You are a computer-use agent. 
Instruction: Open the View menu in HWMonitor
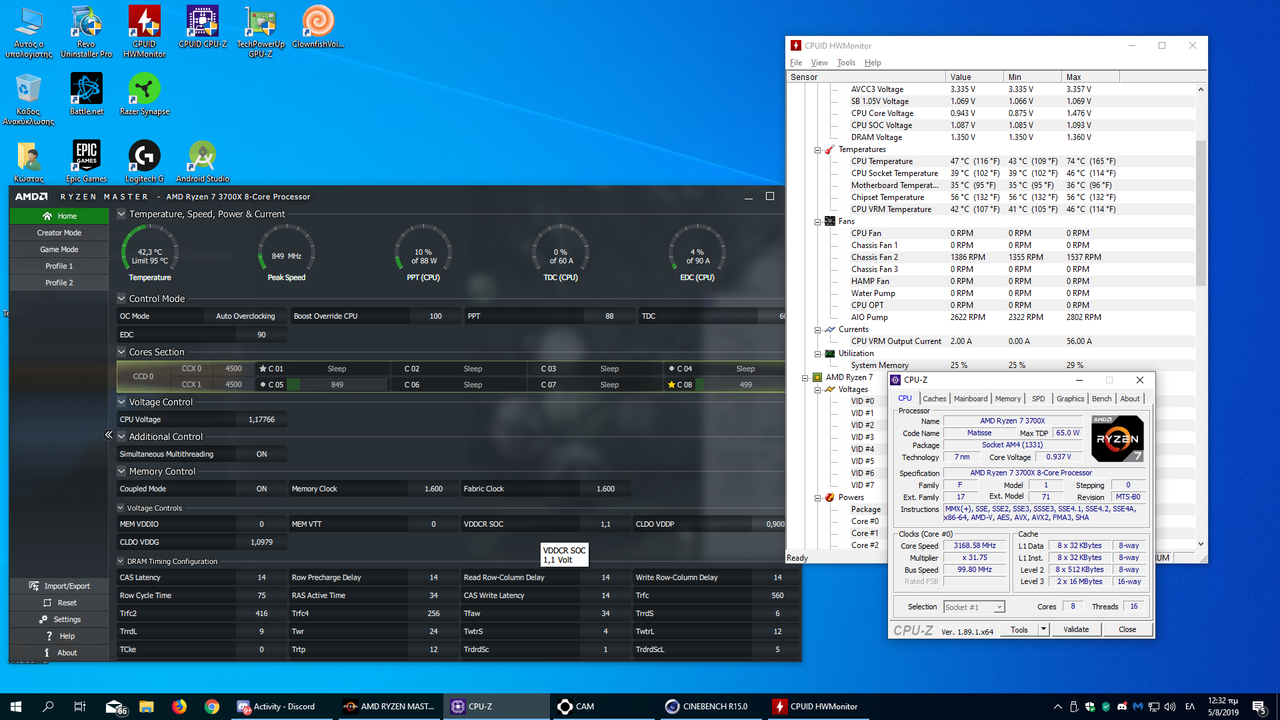tap(819, 62)
